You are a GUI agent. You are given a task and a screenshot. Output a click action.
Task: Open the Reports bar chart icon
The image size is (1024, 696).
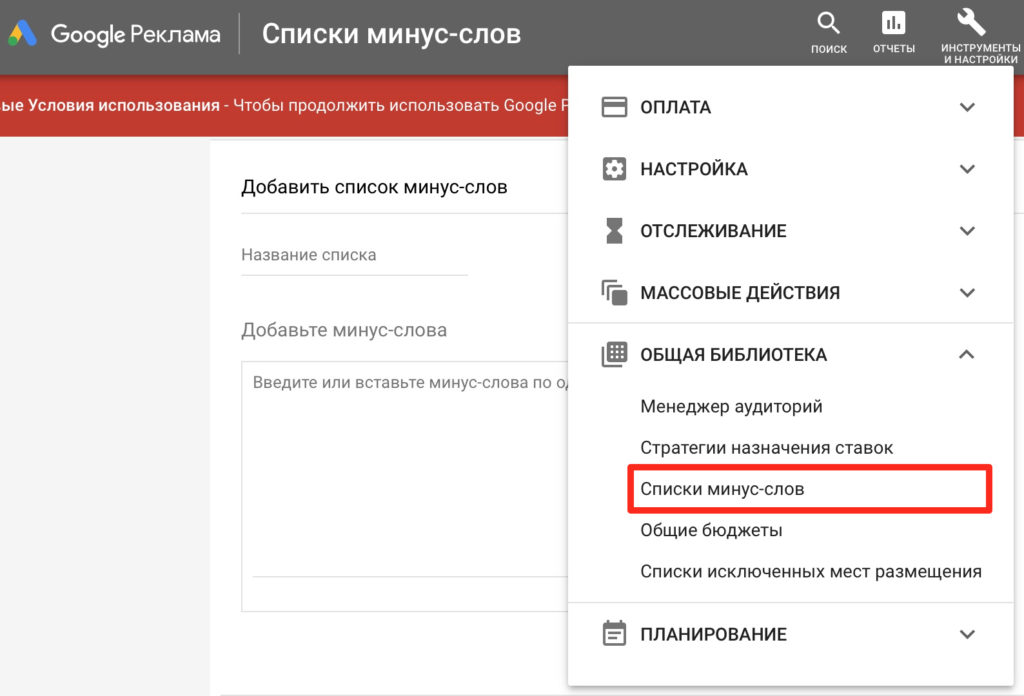893,24
